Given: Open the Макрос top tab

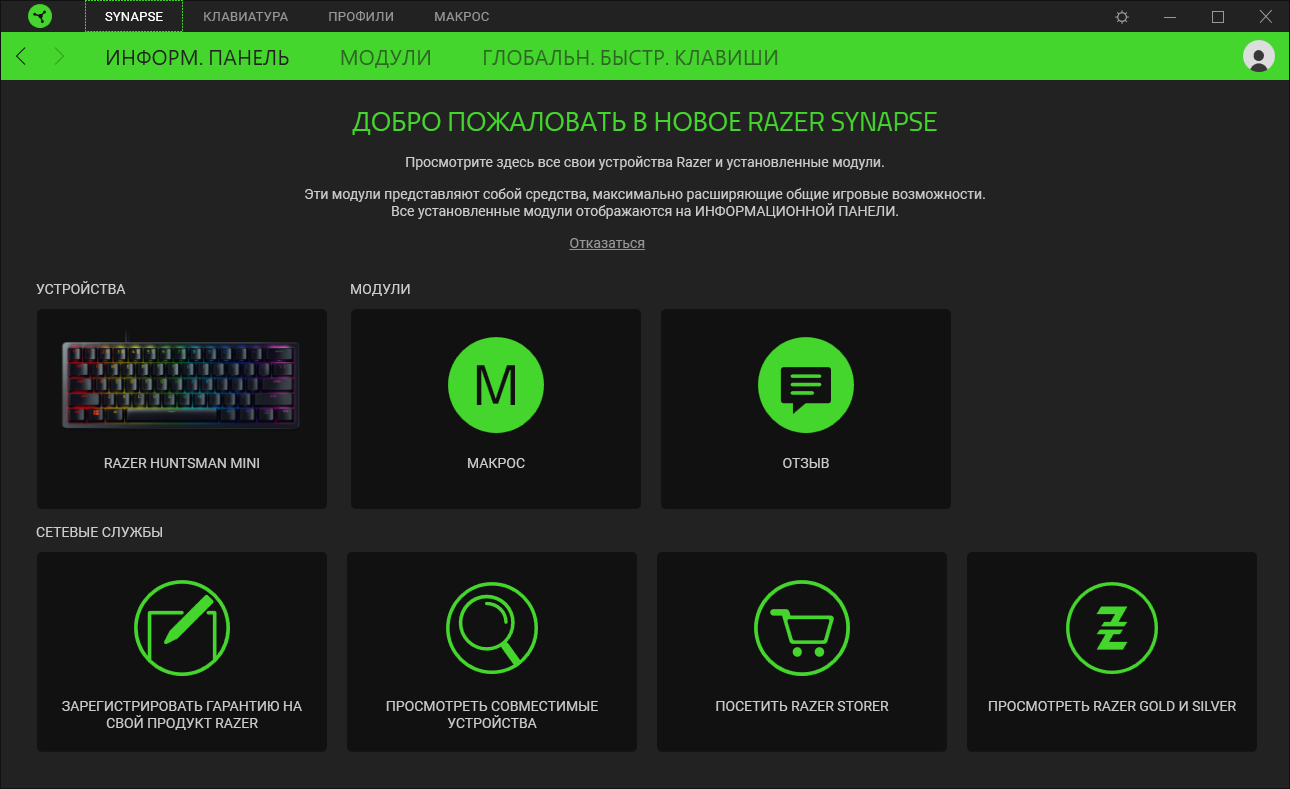Looking at the screenshot, I should pyautogui.click(x=461, y=17).
